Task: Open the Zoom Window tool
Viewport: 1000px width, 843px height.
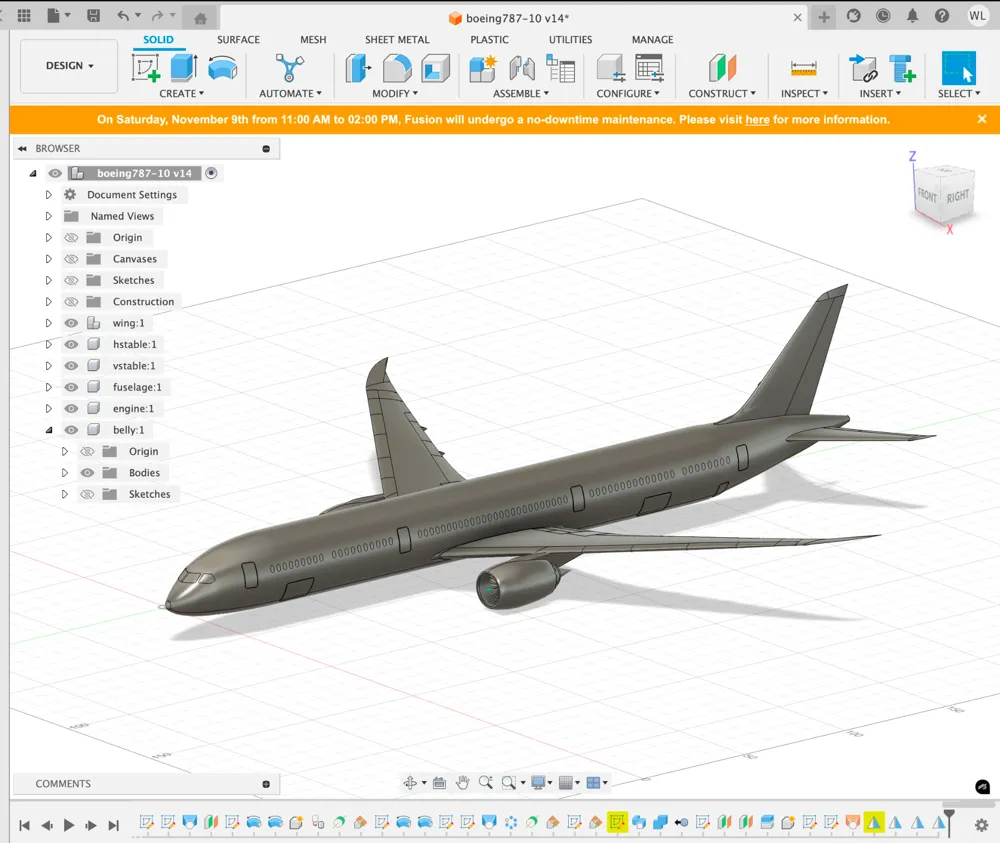Action: click(x=511, y=782)
